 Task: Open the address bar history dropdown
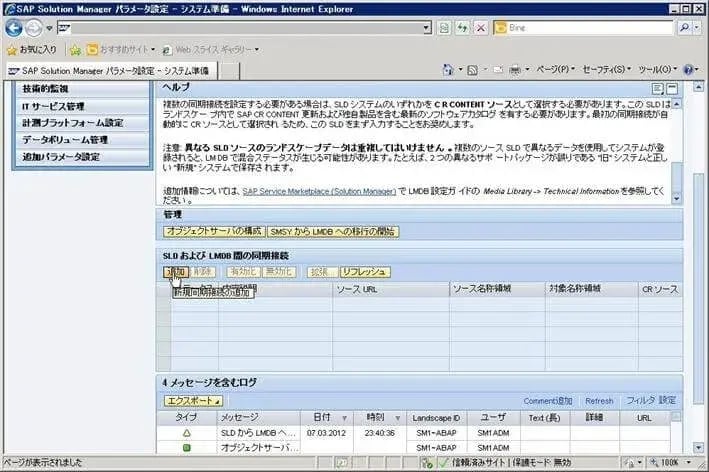coord(426,28)
